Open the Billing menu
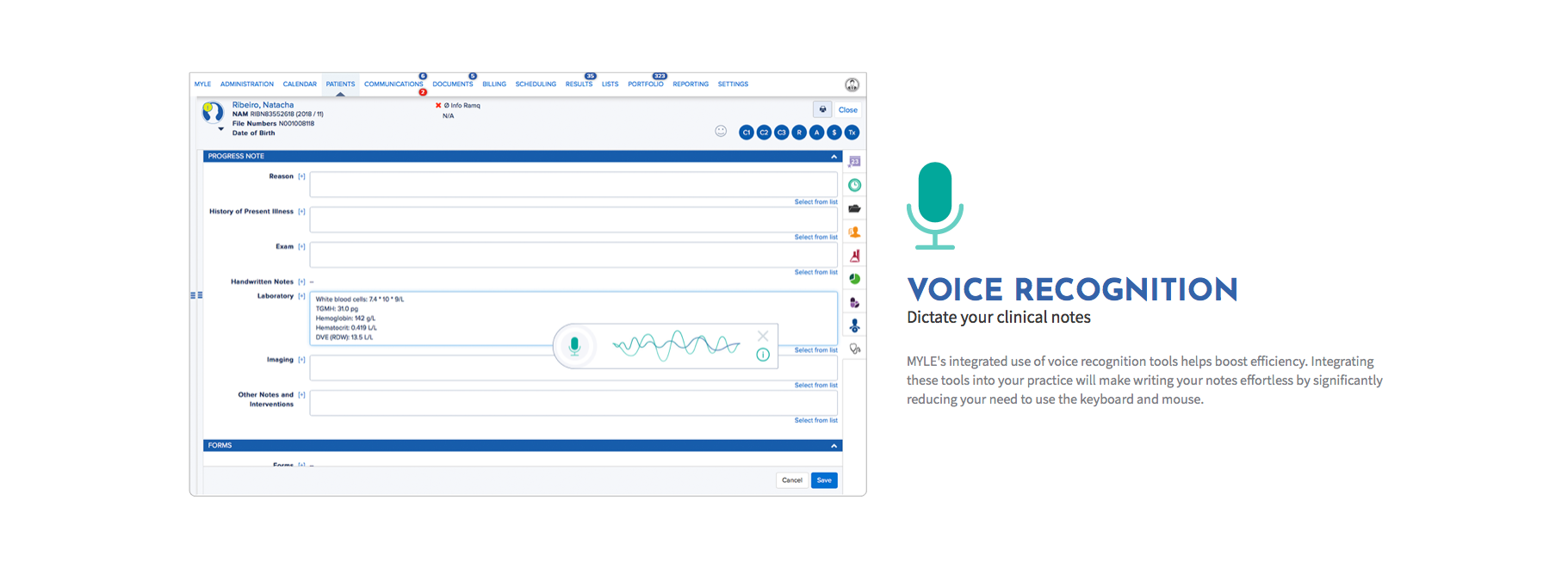 pos(494,84)
